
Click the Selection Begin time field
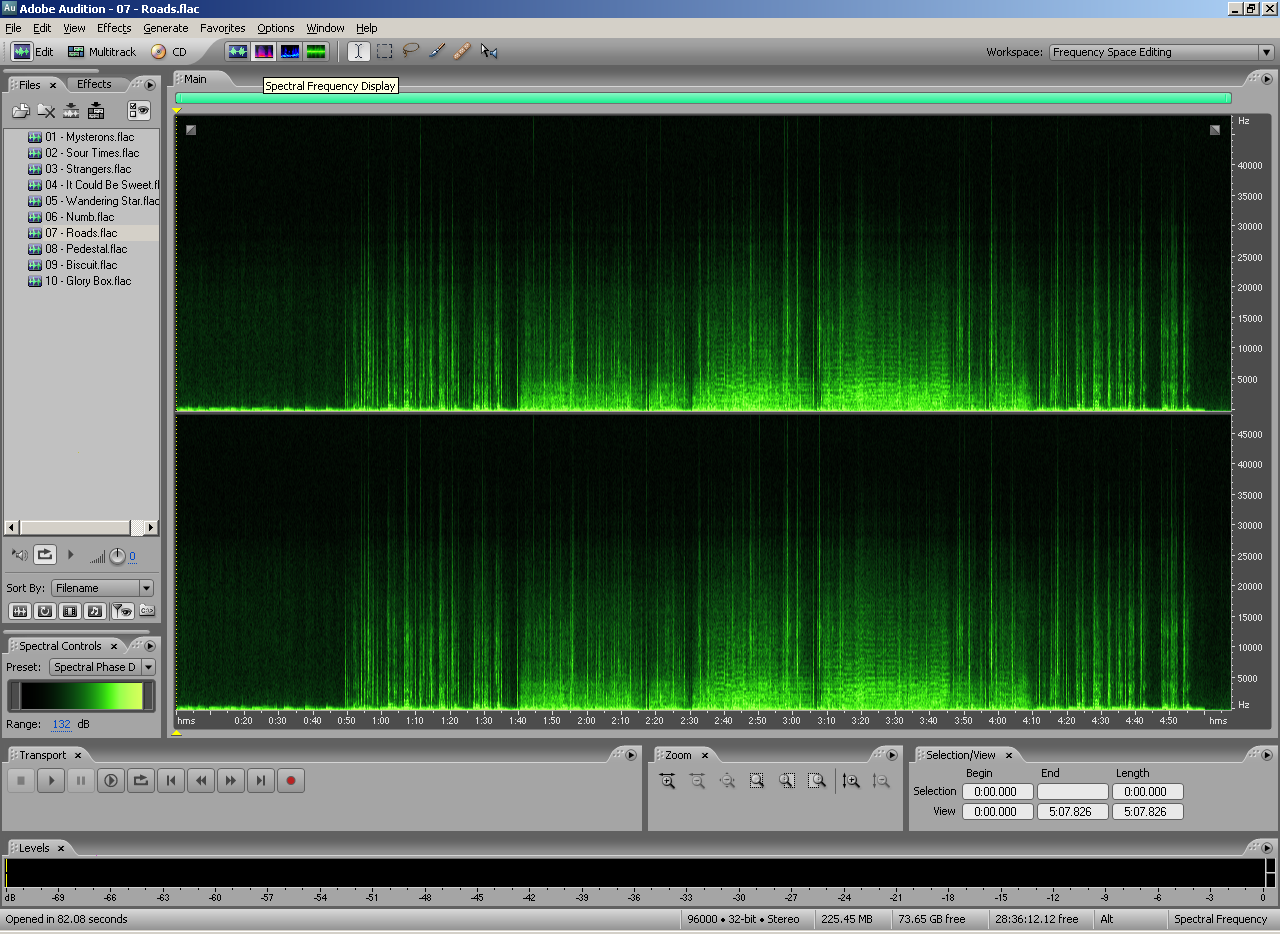click(997, 791)
